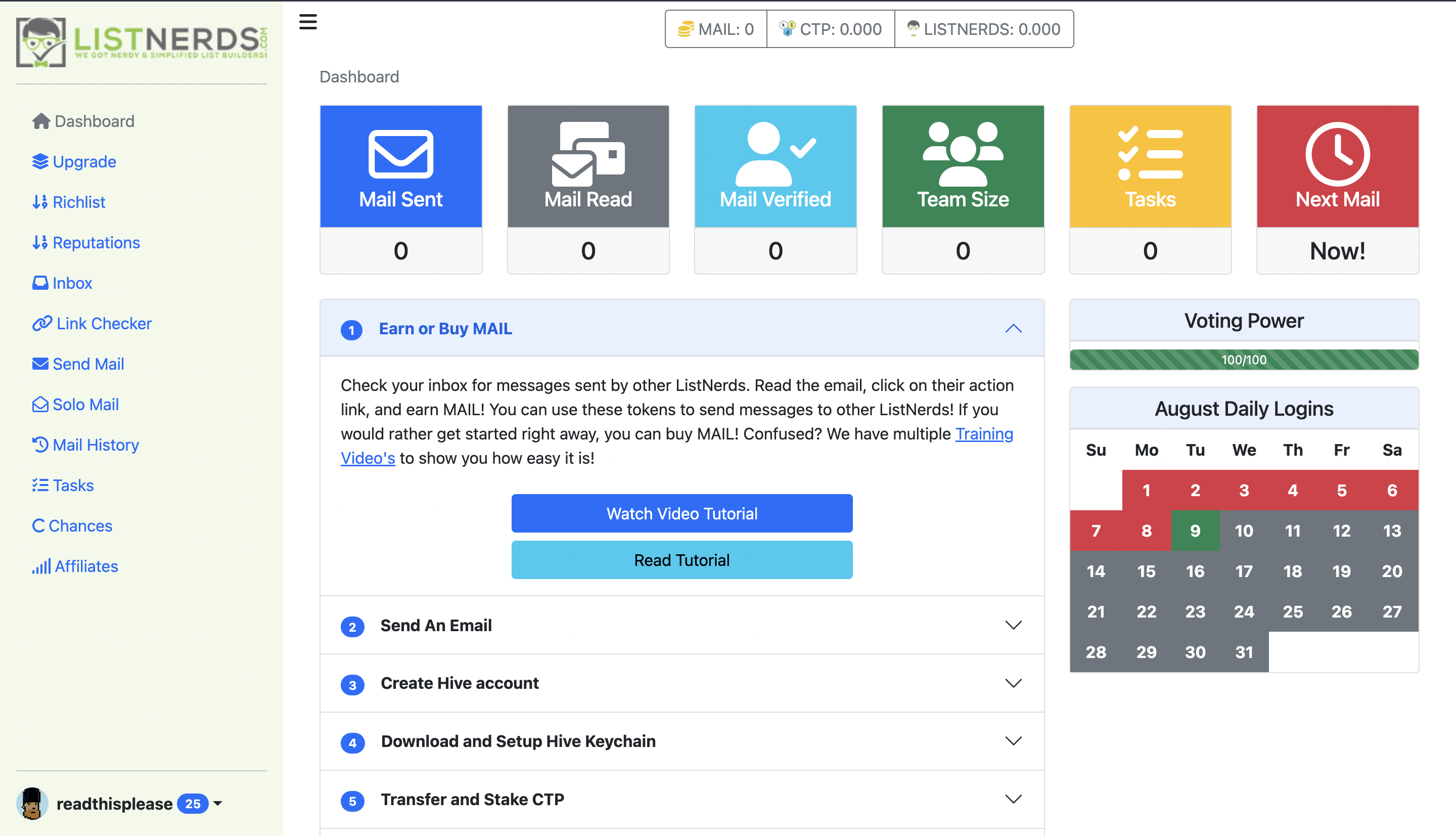Viewport: 1456px width, 836px height.
Task: Click the Mail Read envelopes card icon
Action: point(588,154)
